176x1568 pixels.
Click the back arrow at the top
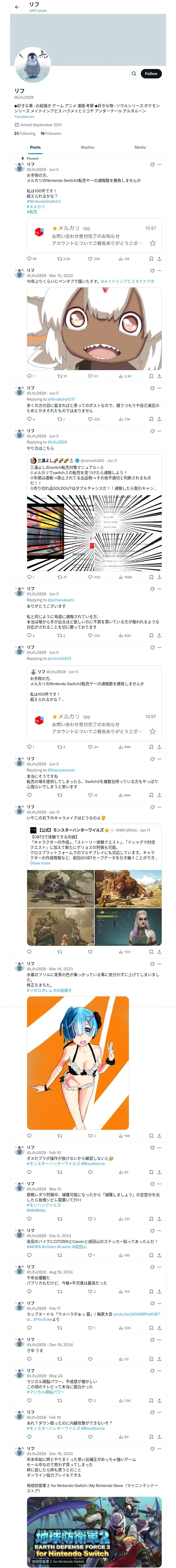click(17, 7)
